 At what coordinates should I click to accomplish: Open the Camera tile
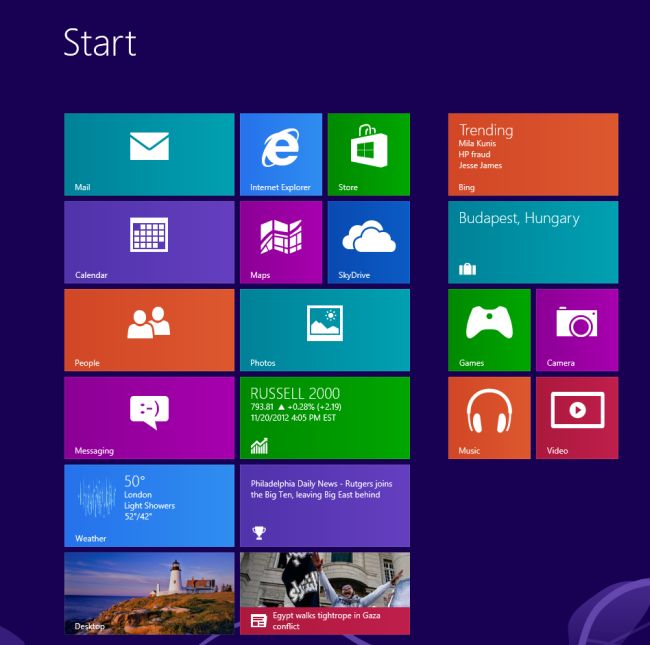point(577,330)
